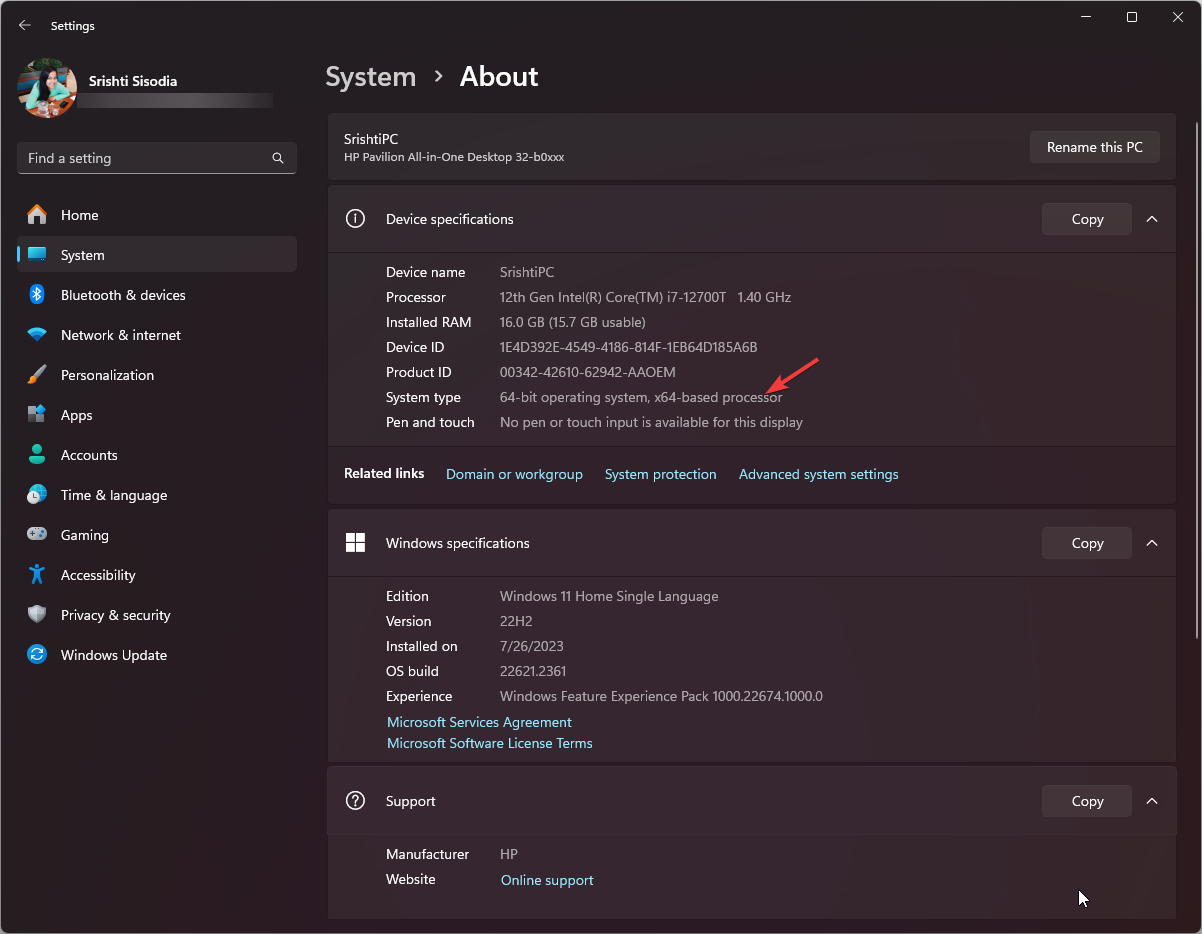Click the Find a setting search box
1202x934 pixels.
(156, 158)
